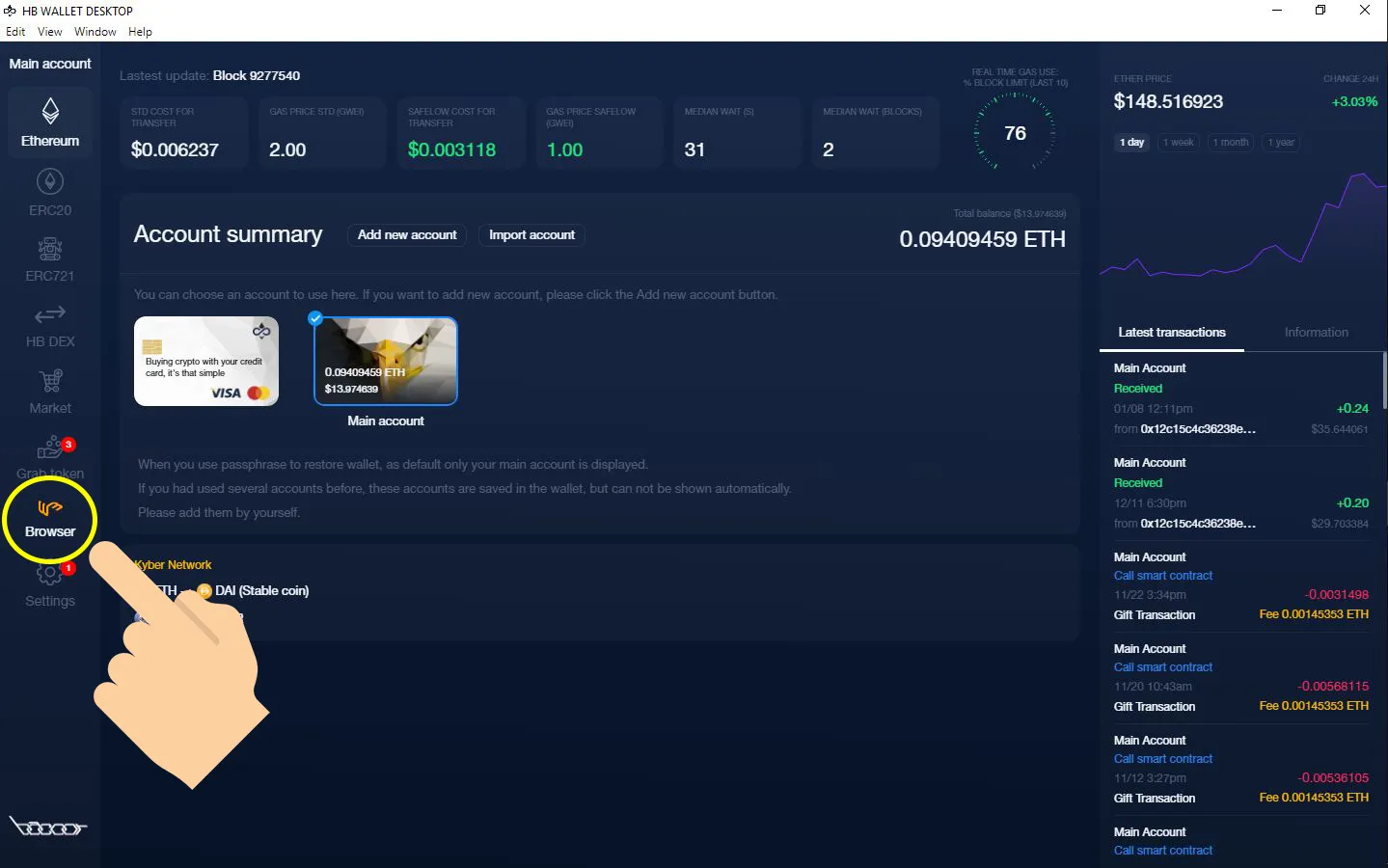
Task: Open the View menu
Action: (x=49, y=31)
